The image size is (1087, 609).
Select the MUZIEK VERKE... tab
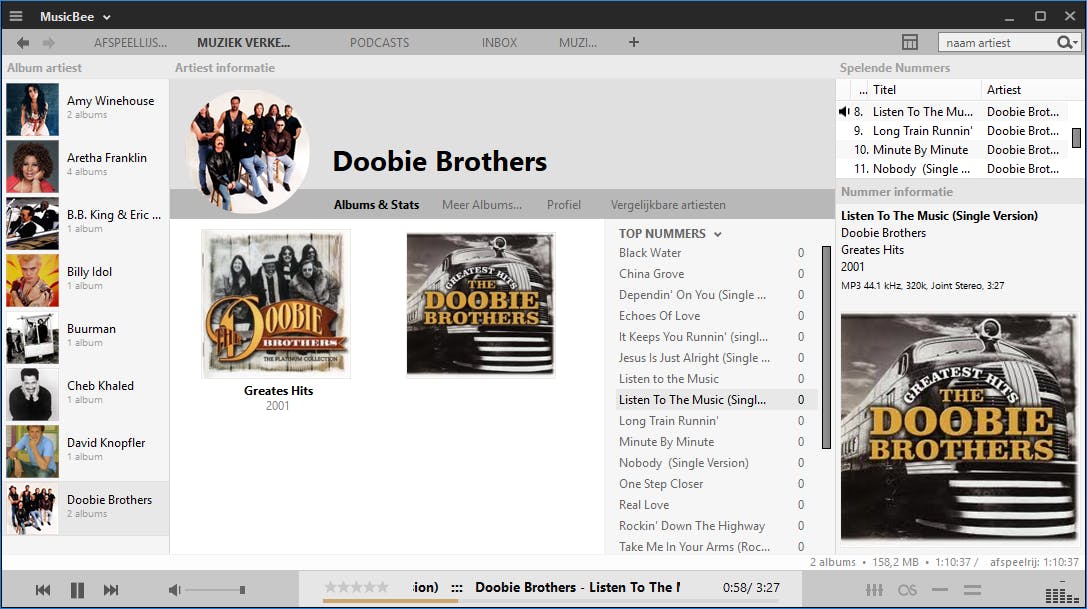243,43
